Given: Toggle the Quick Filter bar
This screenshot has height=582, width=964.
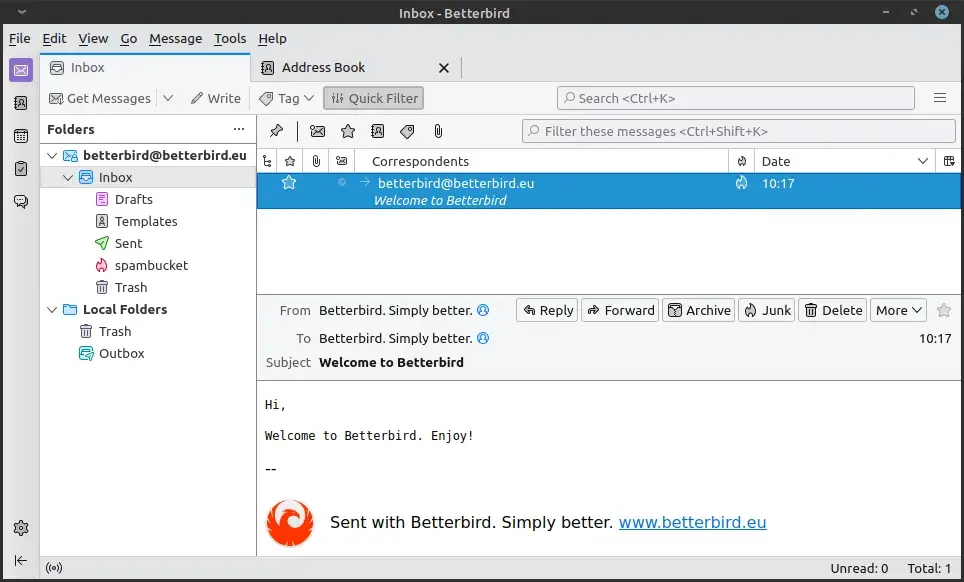Looking at the screenshot, I should (374, 98).
